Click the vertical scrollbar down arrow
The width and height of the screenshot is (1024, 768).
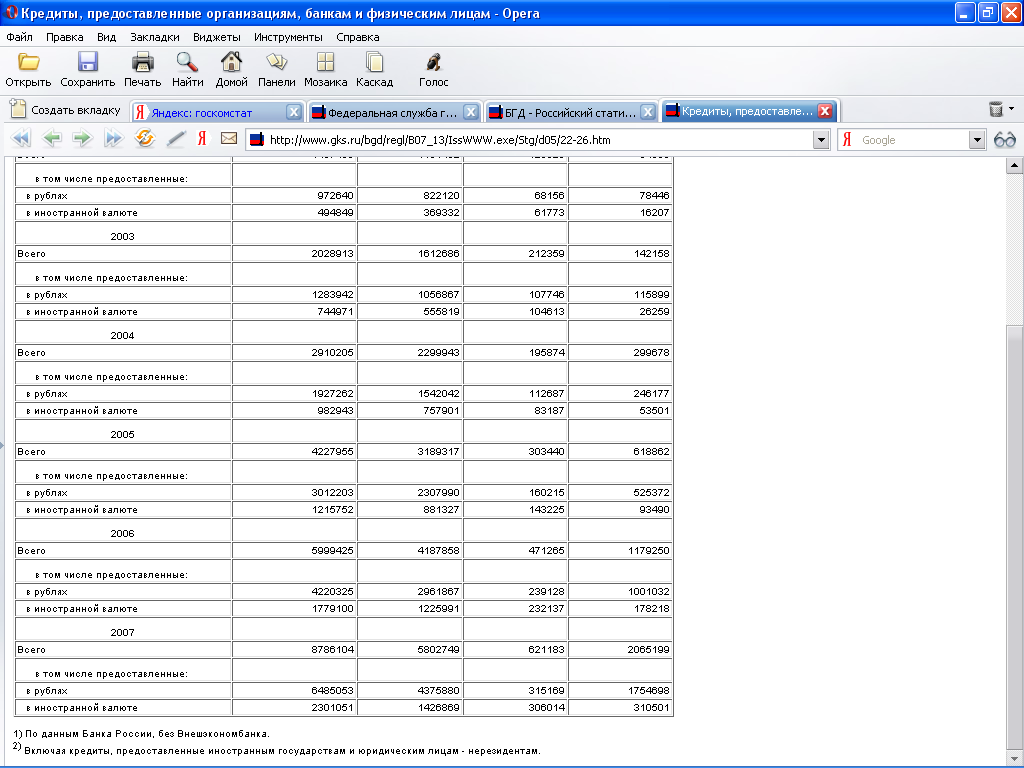click(1014, 758)
